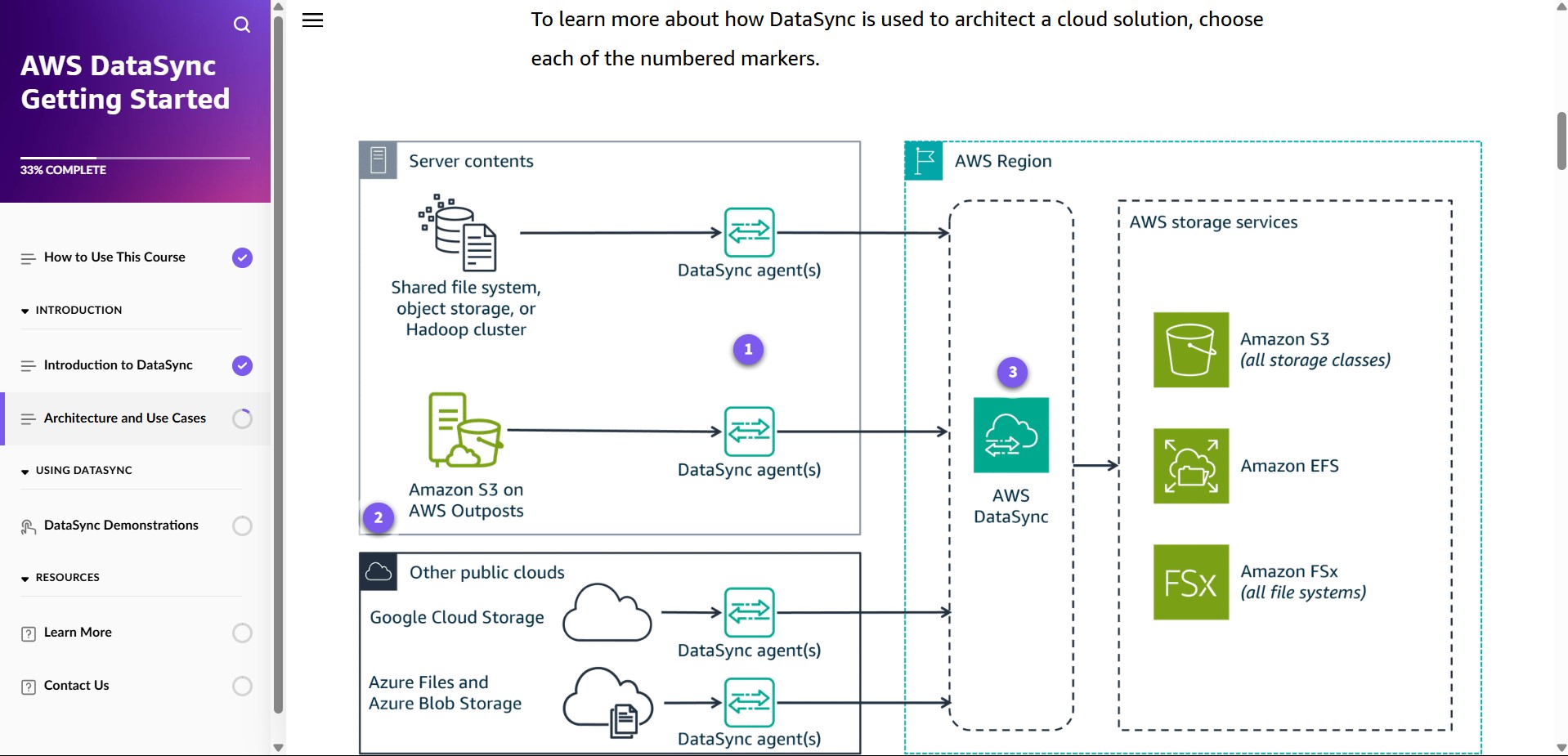Select numbered marker 3 in diagram
This screenshot has width=1568, height=756.
[1012, 372]
